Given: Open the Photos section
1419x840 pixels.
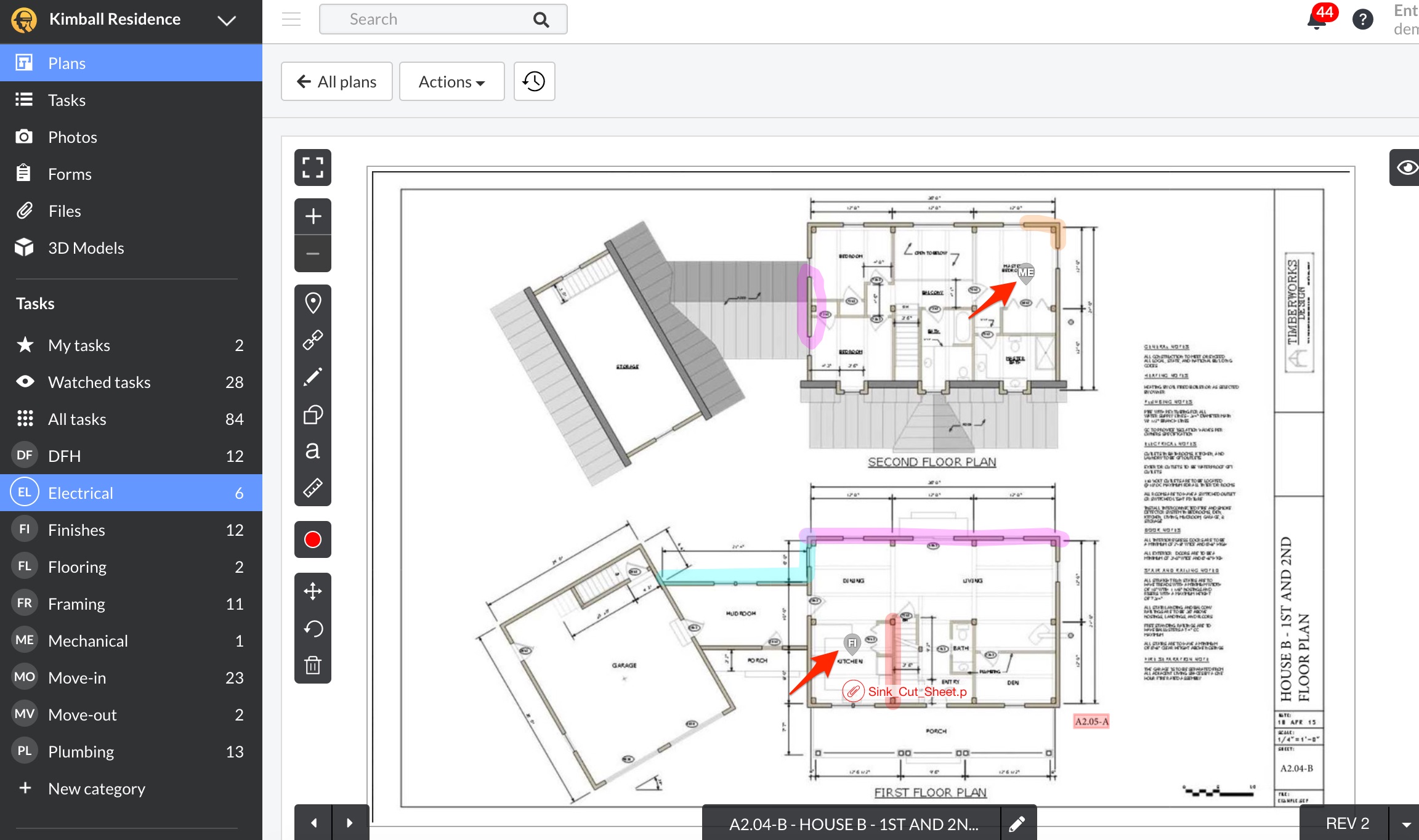Looking at the screenshot, I should [73, 137].
